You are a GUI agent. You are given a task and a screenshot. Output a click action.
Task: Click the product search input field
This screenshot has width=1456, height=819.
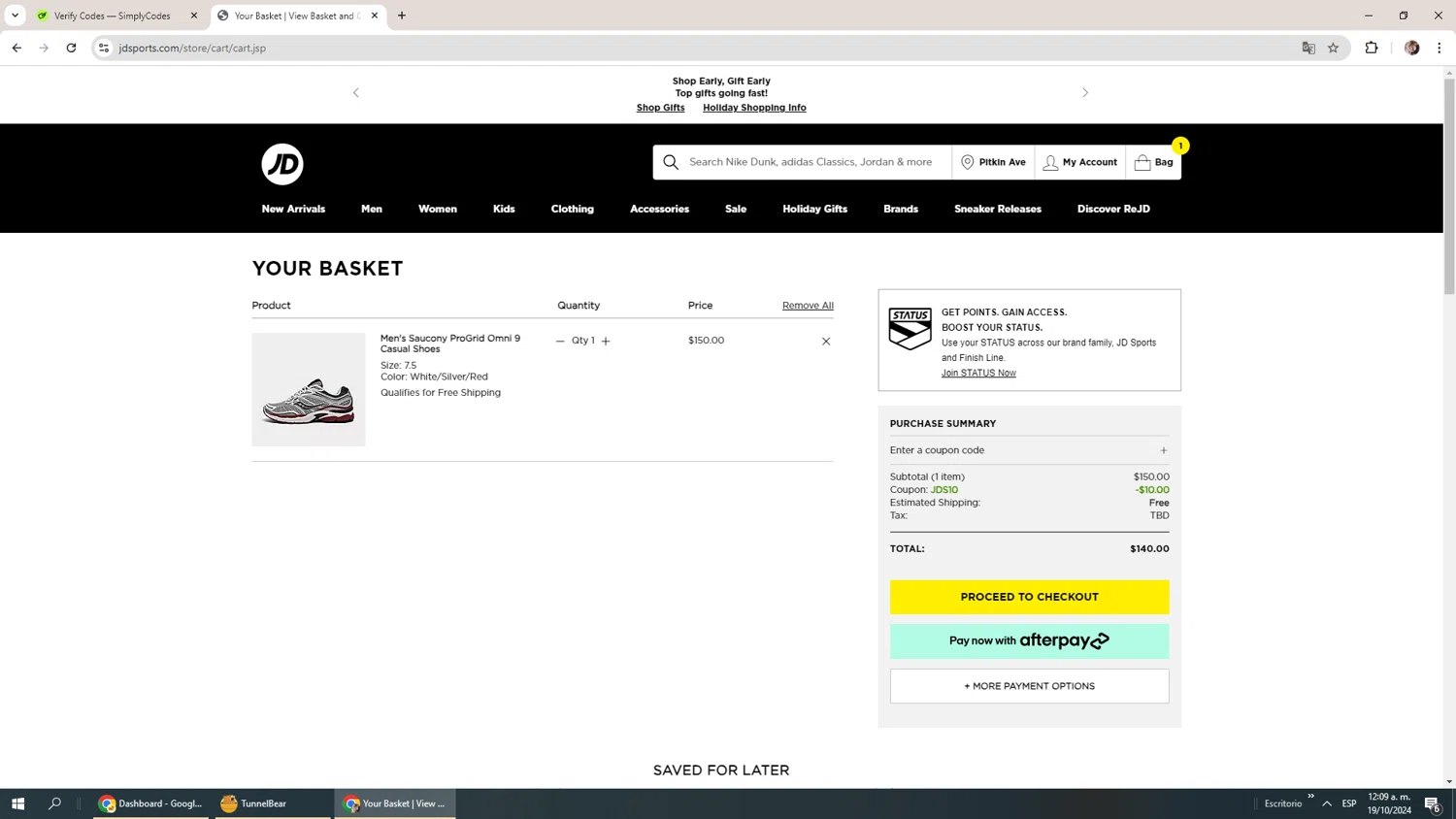(811, 162)
